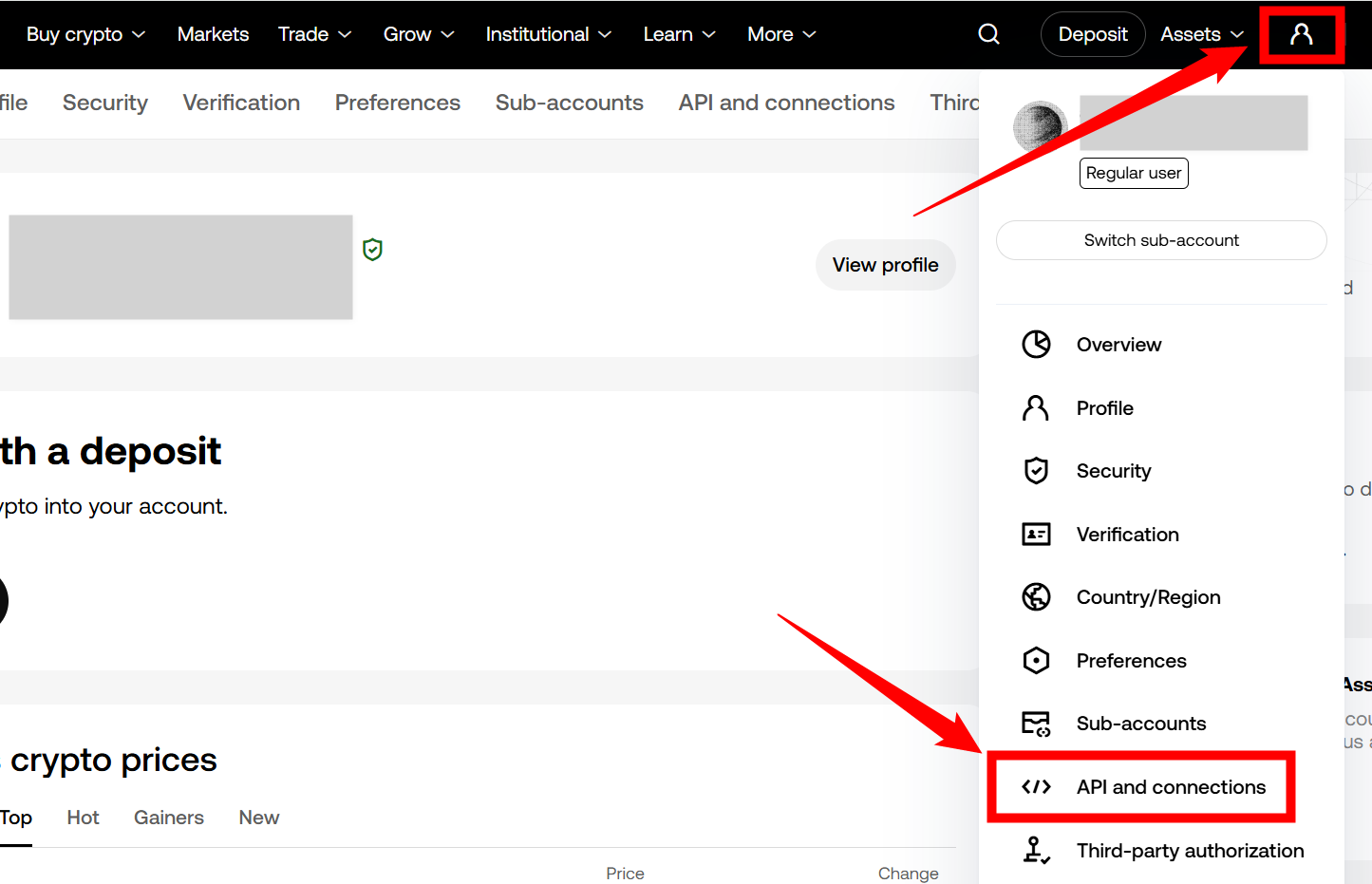The image size is (1372, 884).
Task: Go to the Markets page
Action: tap(213, 34)
